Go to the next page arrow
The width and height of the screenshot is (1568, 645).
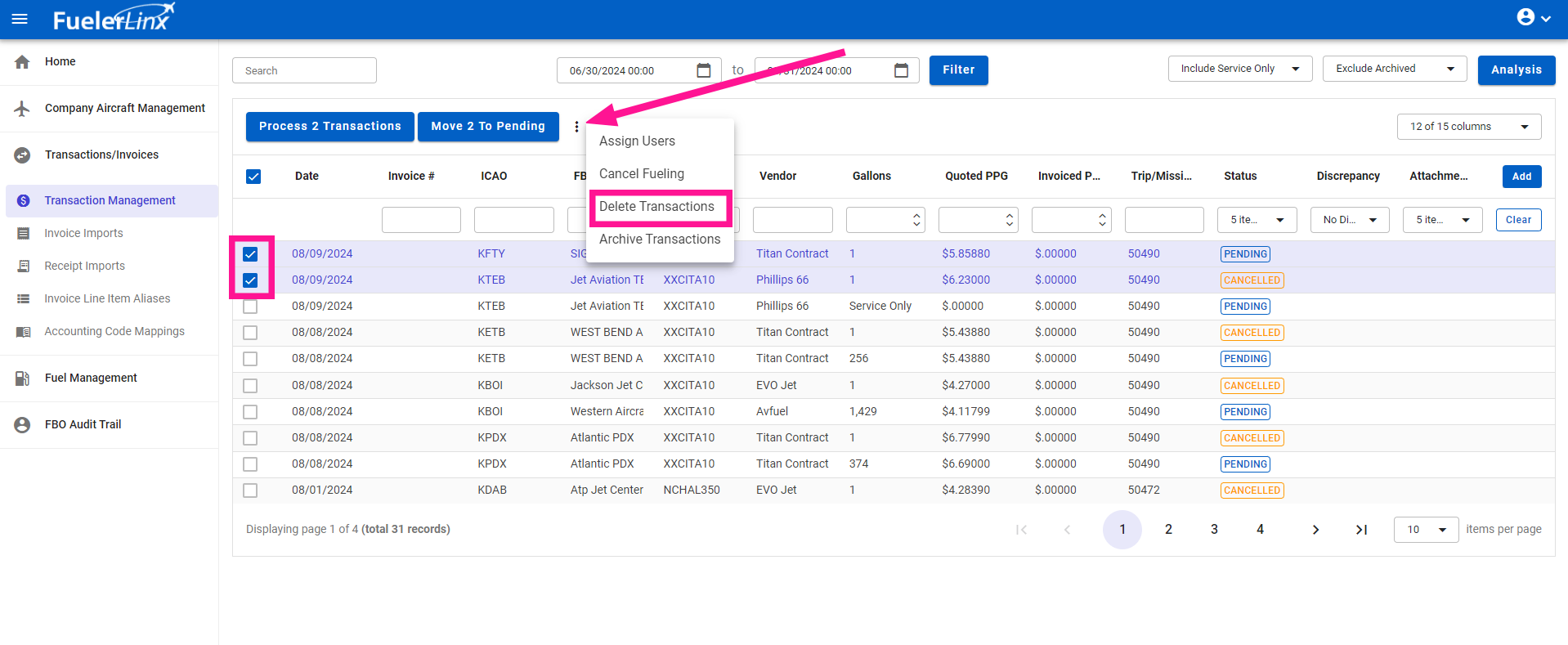coord(1315,530)
